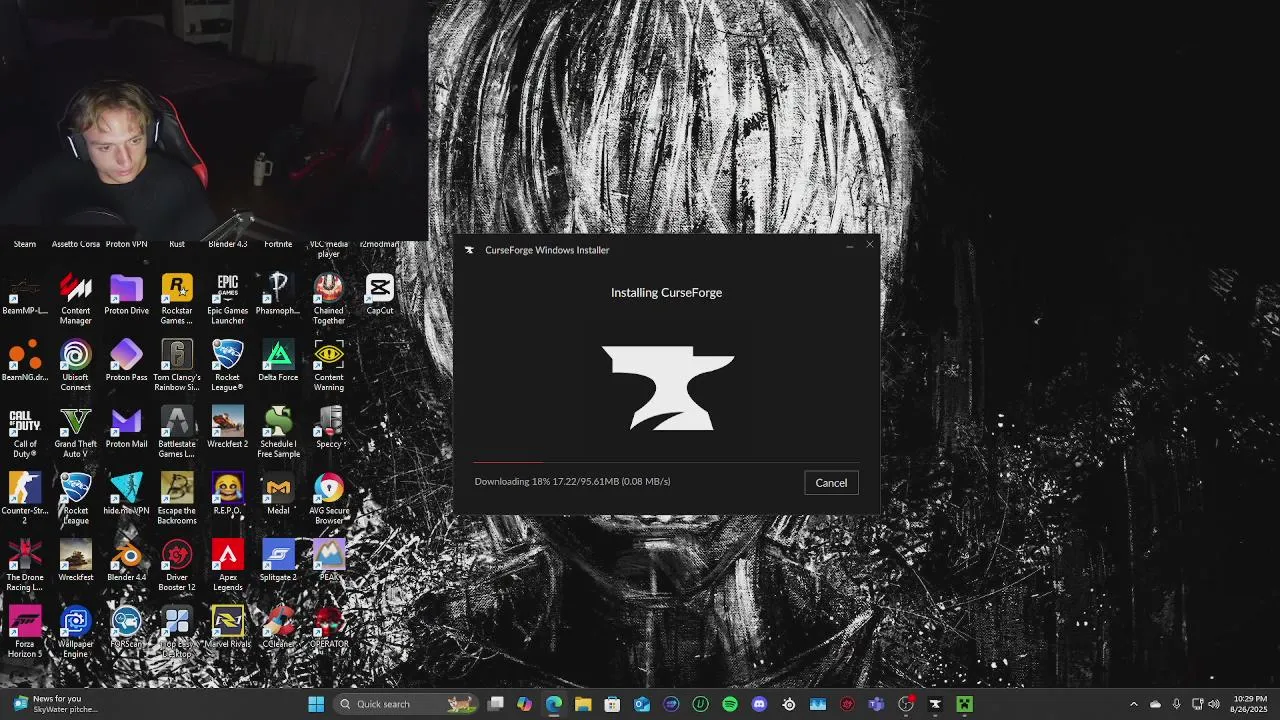The width and height of the screenshot is (1280, 720).
Task: Select R.E.P.O. desktop icon
Action: click(228, 495)
